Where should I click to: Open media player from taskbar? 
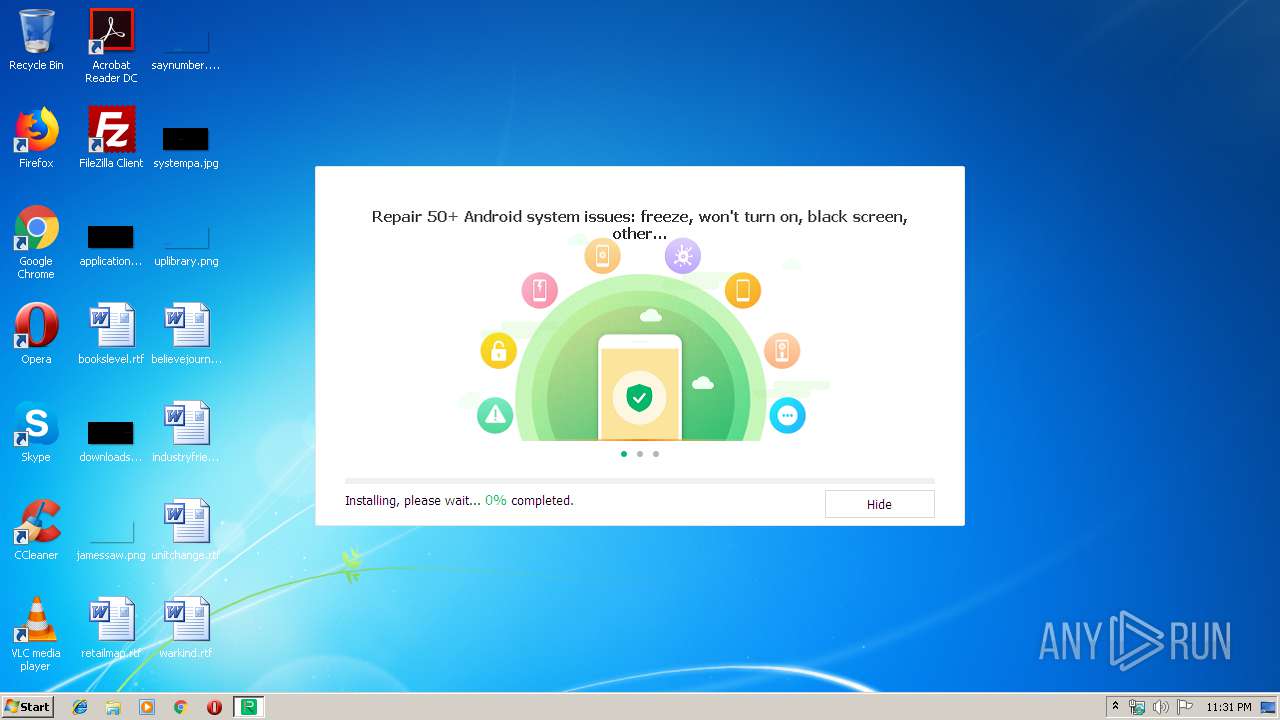(x=147, y=707)
